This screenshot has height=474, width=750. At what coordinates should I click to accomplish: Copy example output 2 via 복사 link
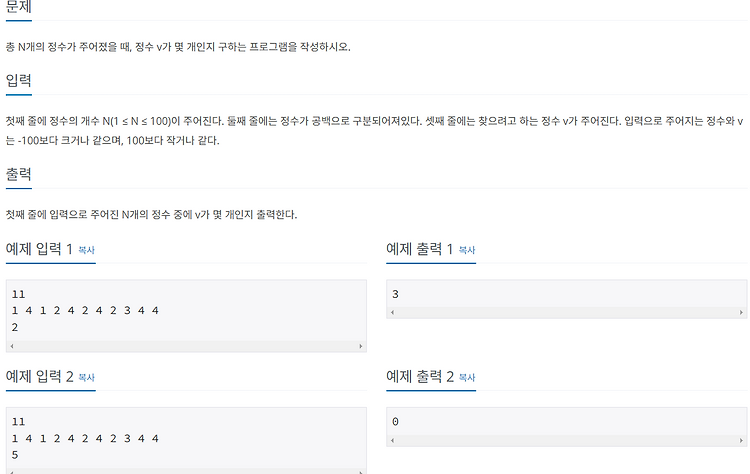tap(467, 377)
